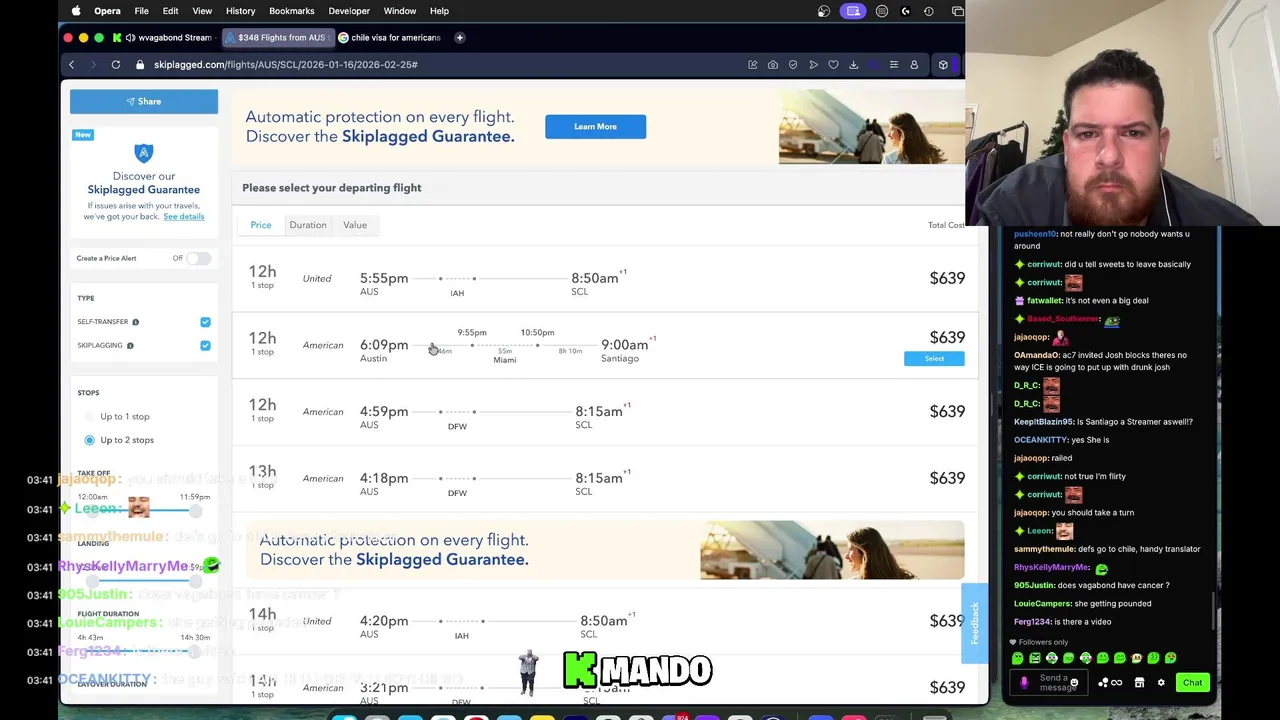Select American 4:18pm 13h flight row
The width and height of the screenshot is (1280, 720).
click(604, 478)
